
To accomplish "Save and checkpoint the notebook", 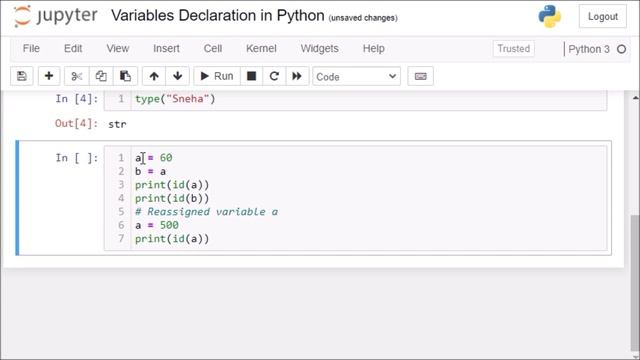I will (x=22, y=76).
